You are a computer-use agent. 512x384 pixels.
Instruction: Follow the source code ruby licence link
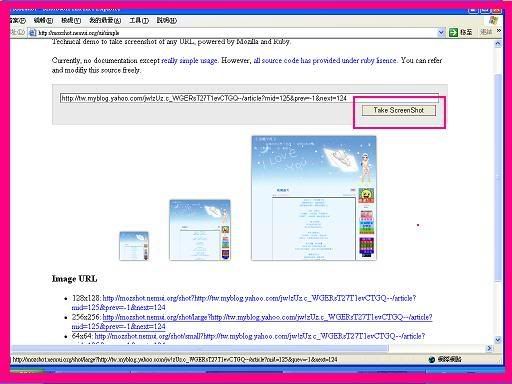coord(325,60)
